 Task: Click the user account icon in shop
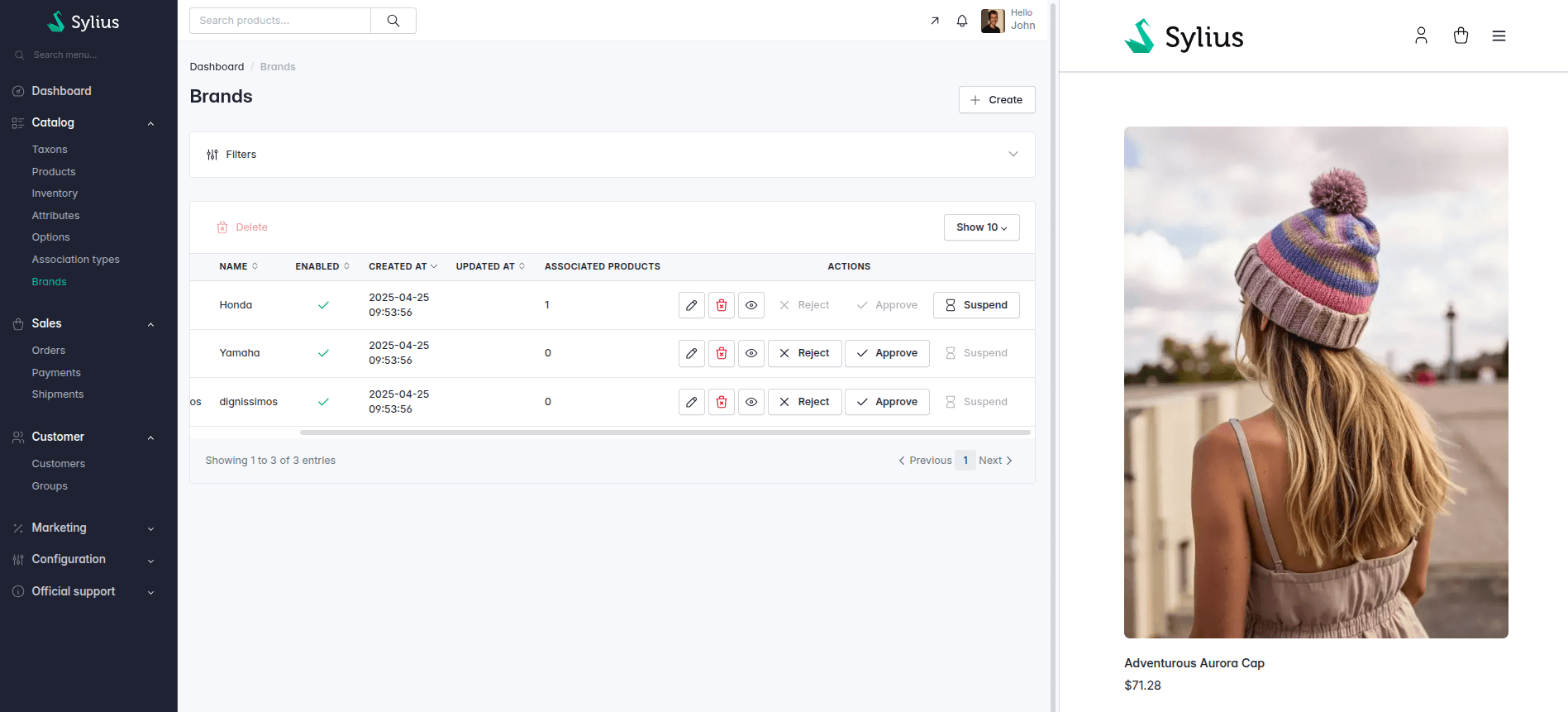pyautogui.click(x=1420, y=36)
